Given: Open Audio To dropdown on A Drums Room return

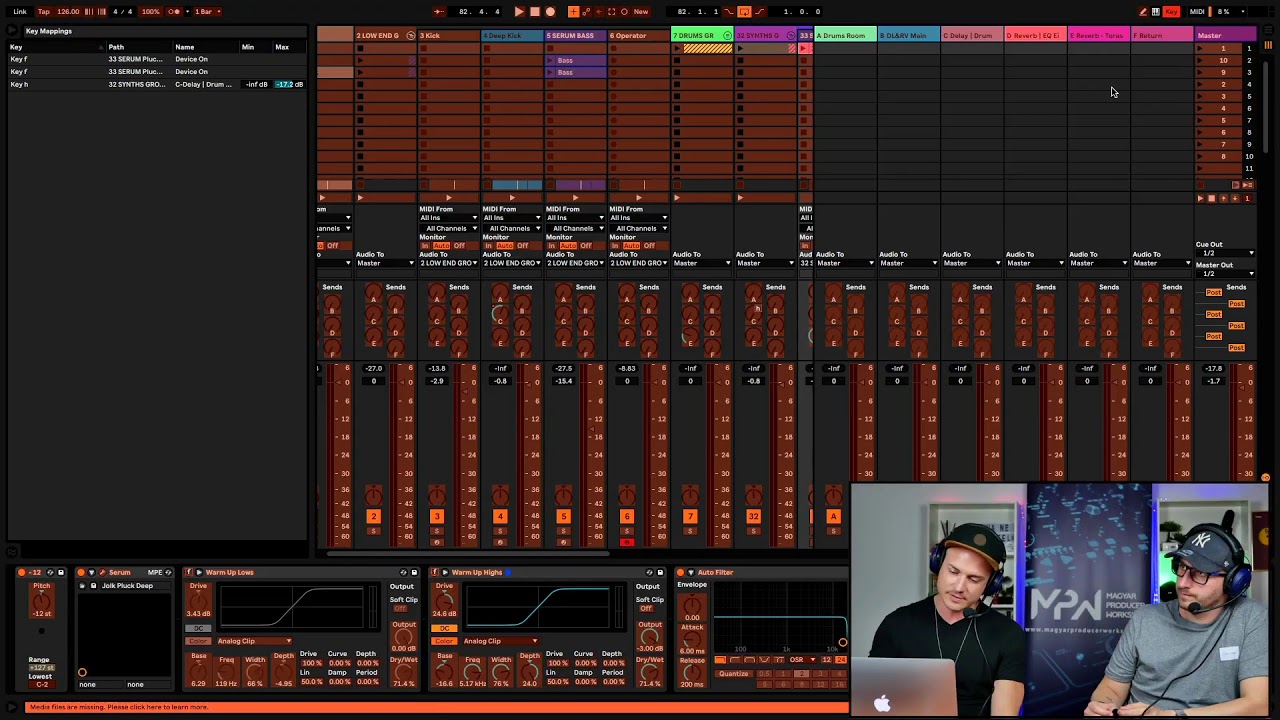Looking at the screenshot, I should pos(845,263).
